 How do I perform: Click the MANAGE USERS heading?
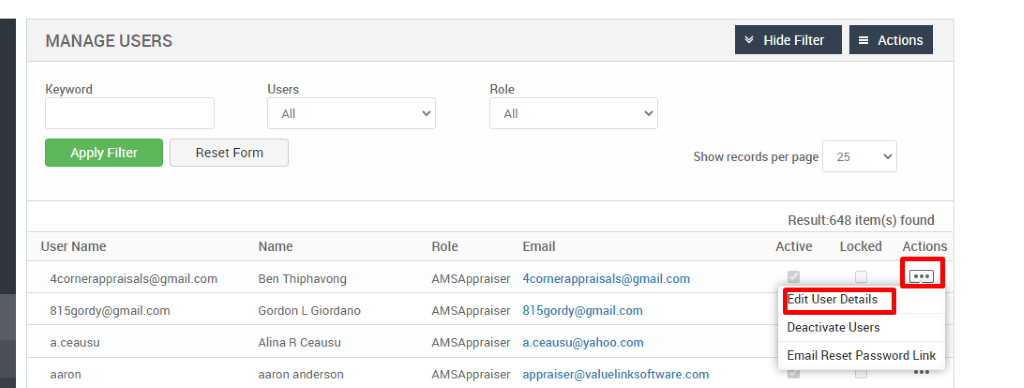pyautogui.click(x=109, y=40)
